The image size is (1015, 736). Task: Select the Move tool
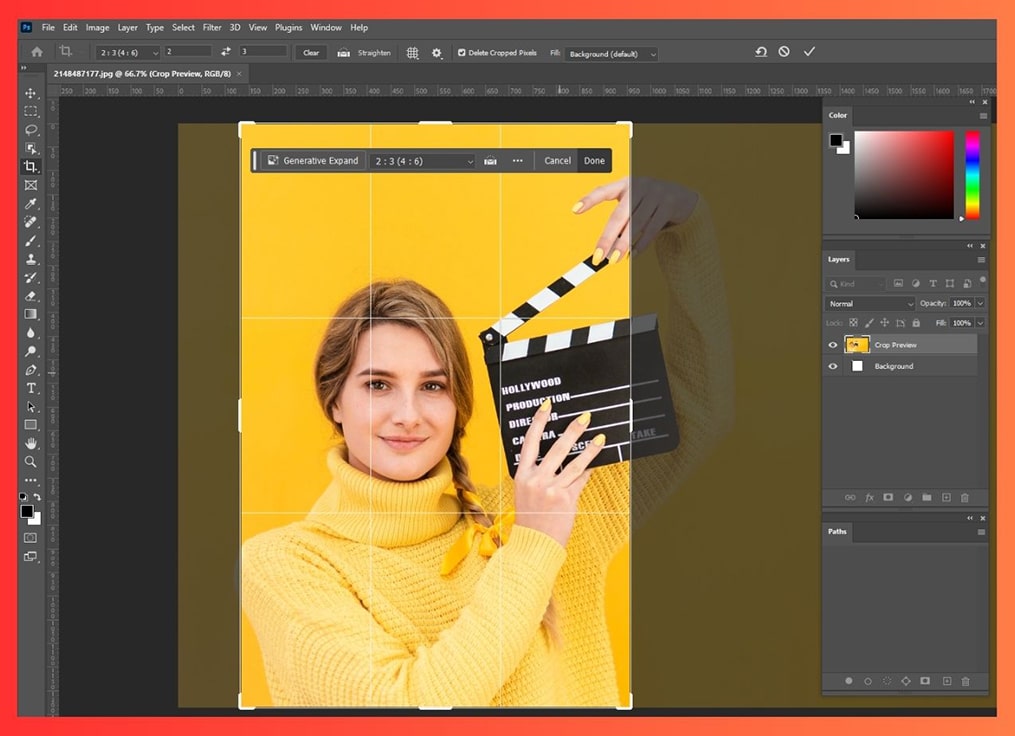31,93
